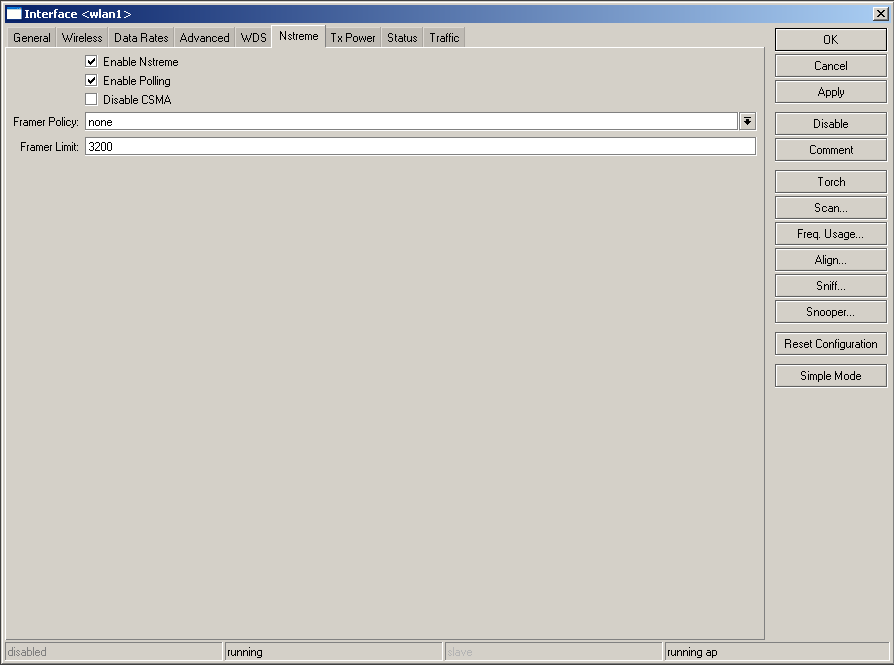Click Reset Configuration button

tap(830, 344)
